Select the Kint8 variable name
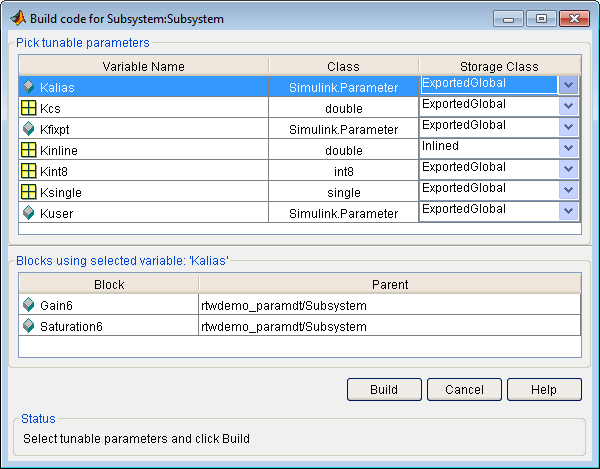 click(54, 172)
